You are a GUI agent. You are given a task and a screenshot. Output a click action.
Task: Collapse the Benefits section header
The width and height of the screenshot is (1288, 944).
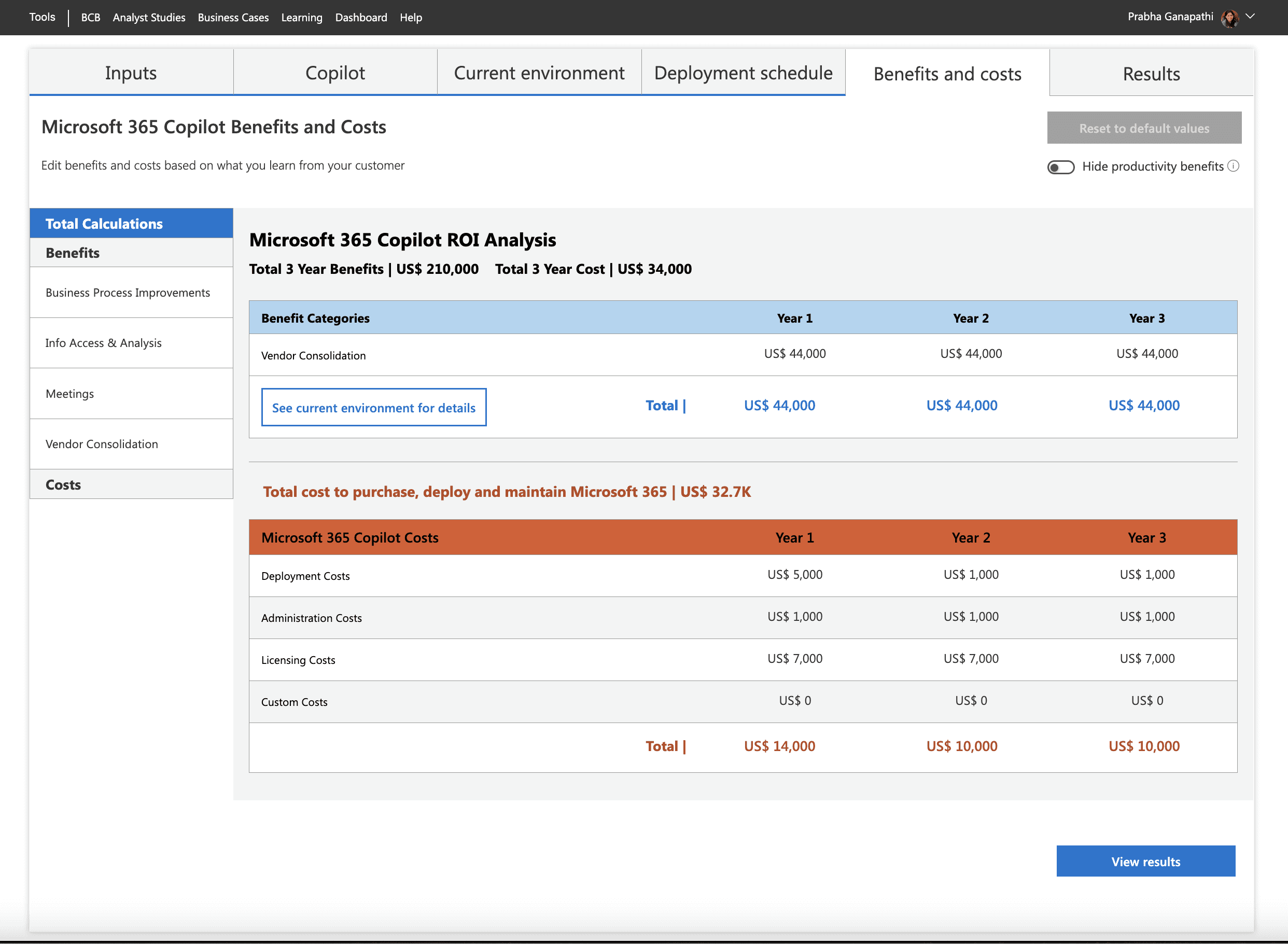[131, 253]
